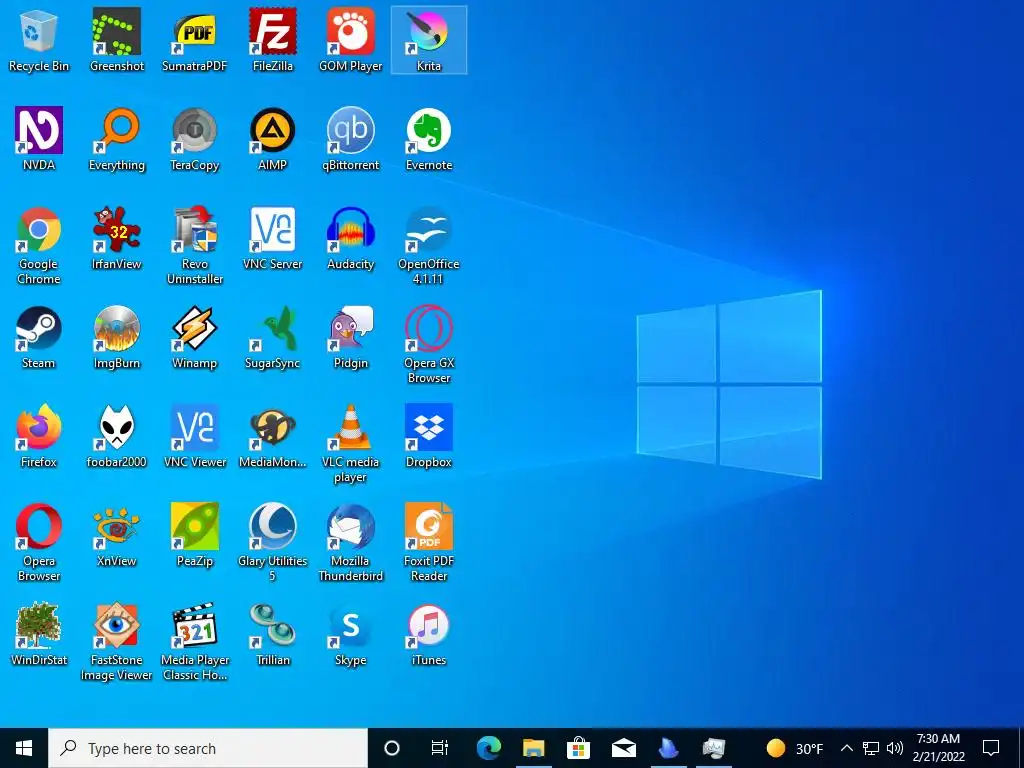Viewport: 1024px width, 768px height.
Task: Click the Pidgin messenger icon
Action: 351,338
